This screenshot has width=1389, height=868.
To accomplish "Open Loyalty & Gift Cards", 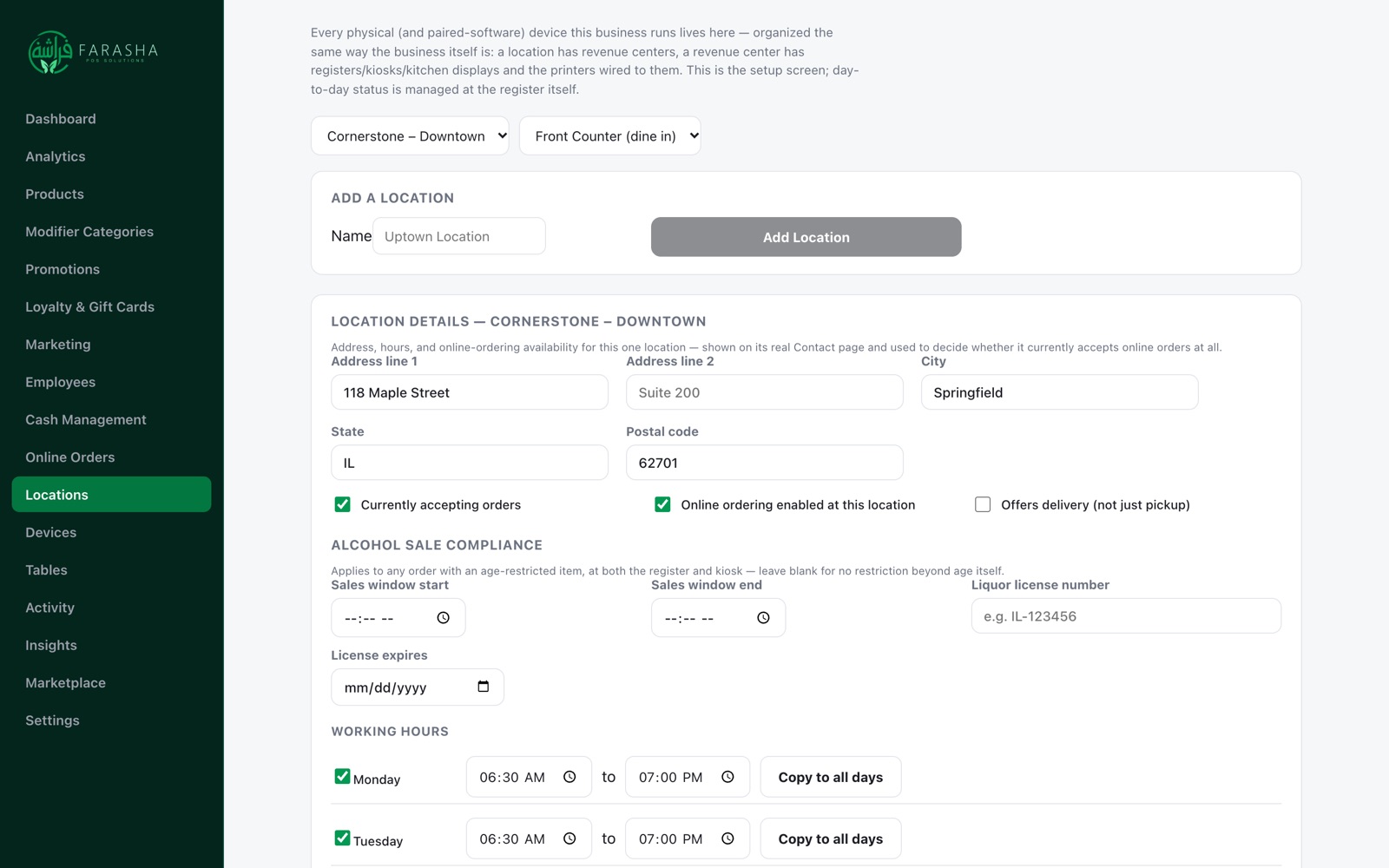I will point(112,306).
